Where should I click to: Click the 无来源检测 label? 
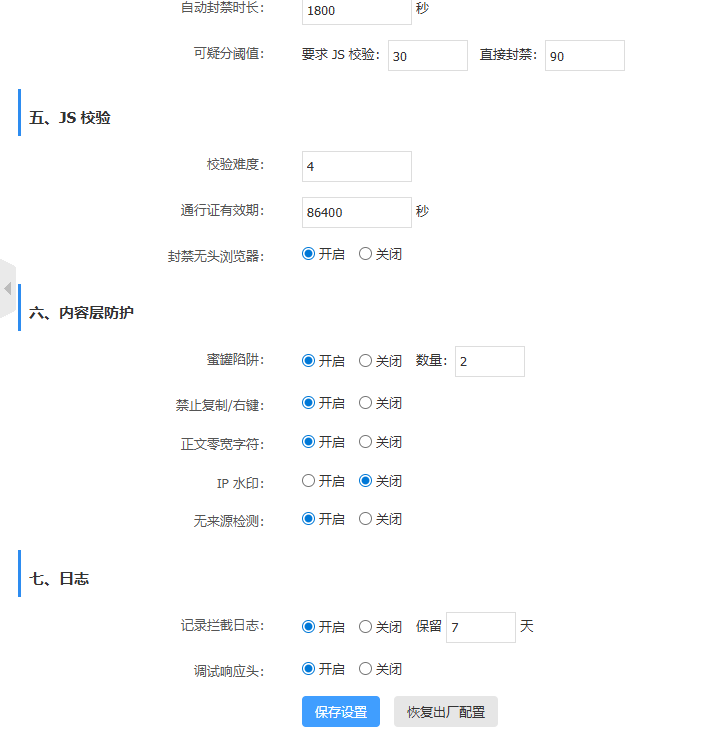click(x=229, y=521)
